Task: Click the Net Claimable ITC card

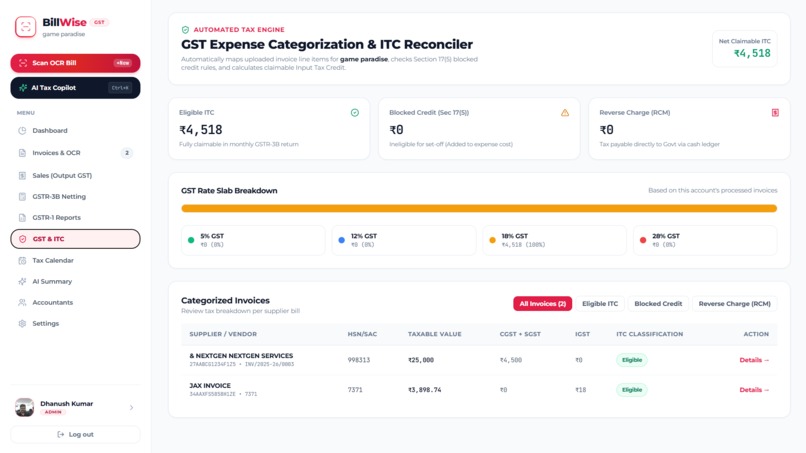Action: click(x=744, y=48)
